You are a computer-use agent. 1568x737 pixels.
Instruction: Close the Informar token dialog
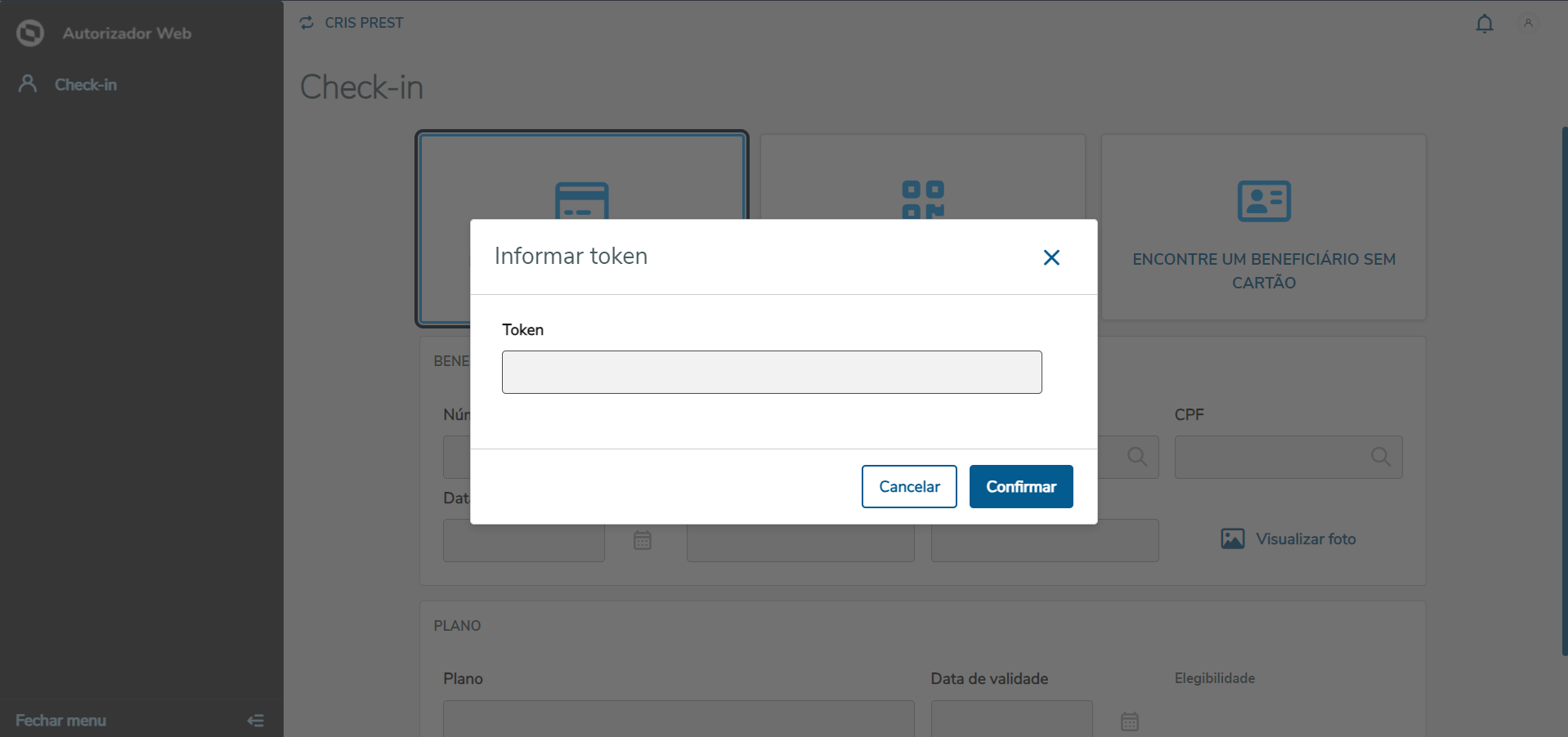(x=1051, y=257)
